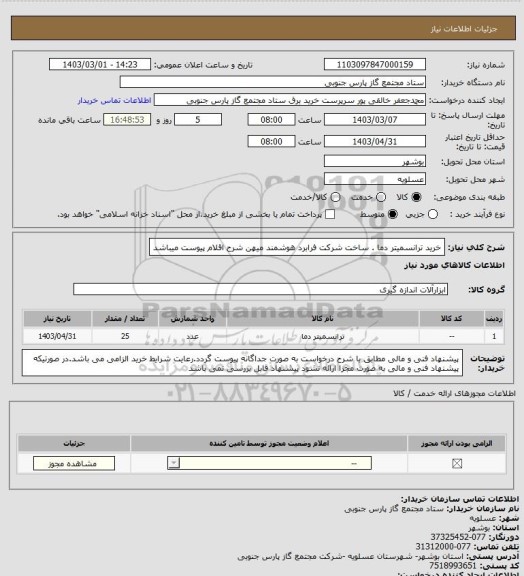Image resolution: width=524 pixels, height=576 pixels.
Task: Select the کالا/خدمت radio button
Action: pyautogui.click(x=335, y=197)
